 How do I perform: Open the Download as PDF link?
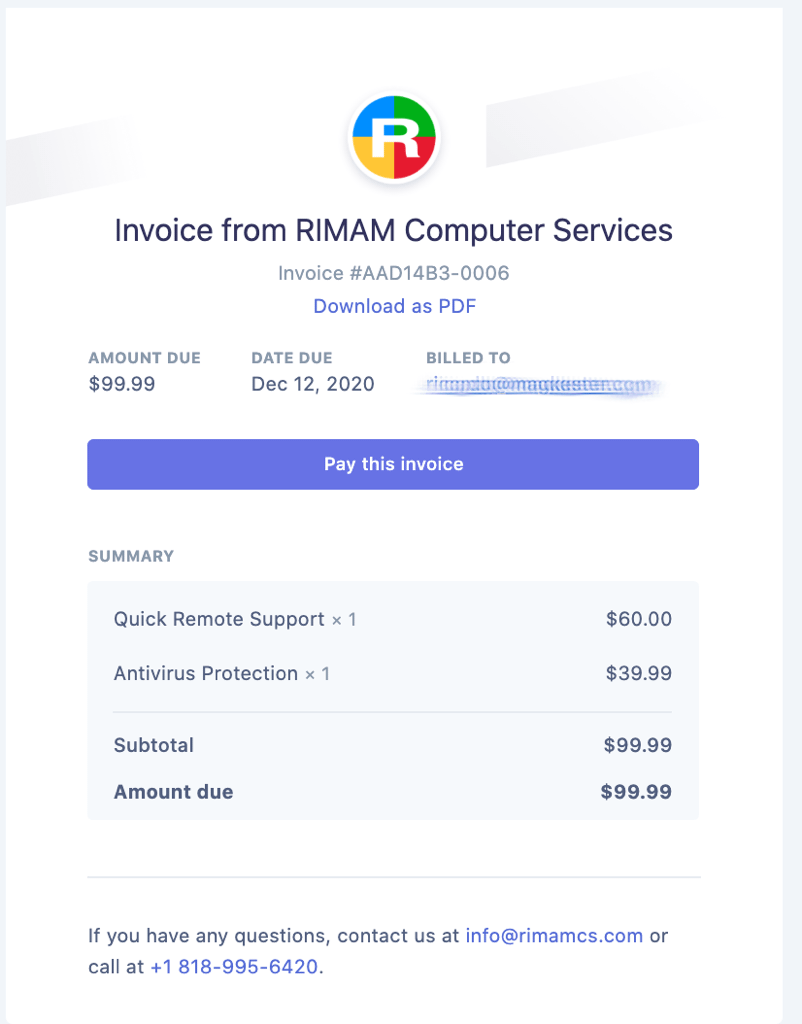[x=394, y=306]
